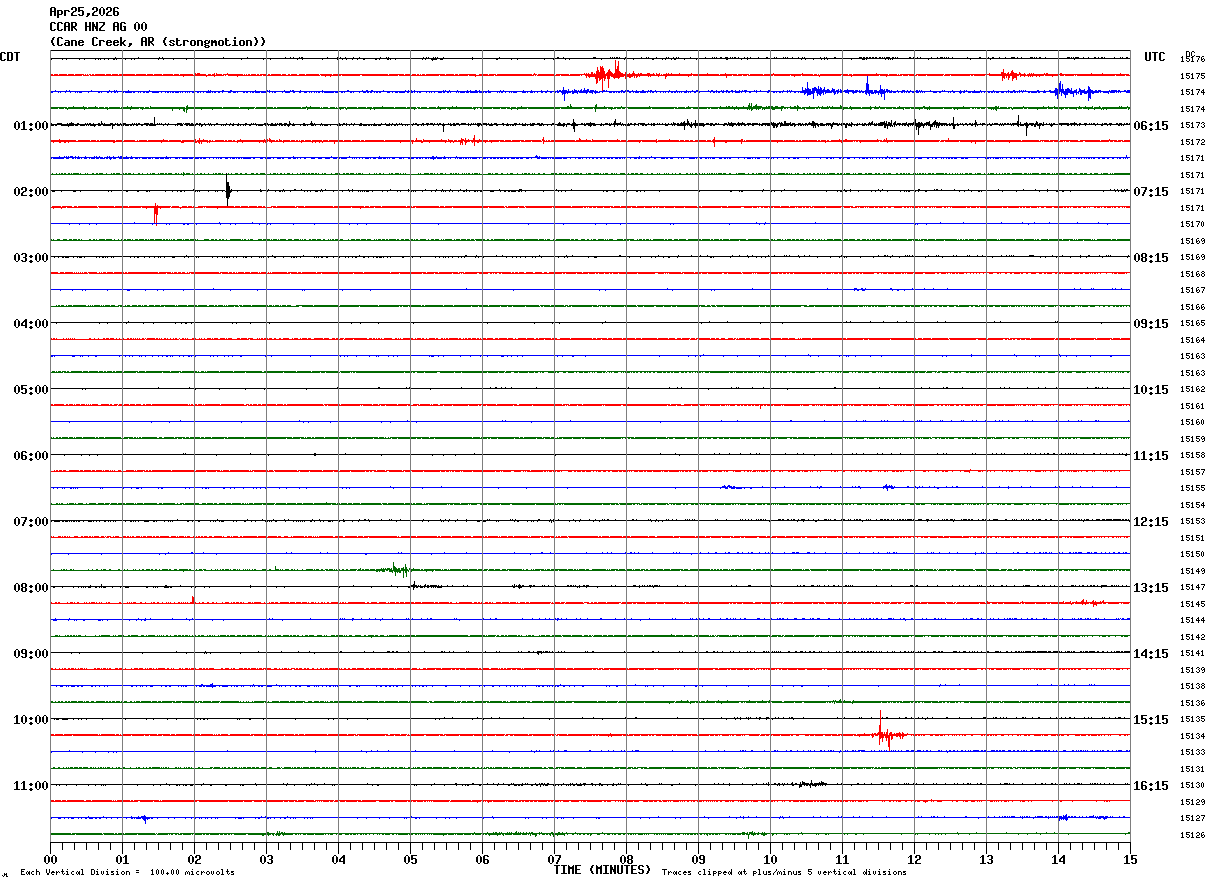Click the Apr25,2026 date header
The image size is (1210, 886).
click(84, 12)
